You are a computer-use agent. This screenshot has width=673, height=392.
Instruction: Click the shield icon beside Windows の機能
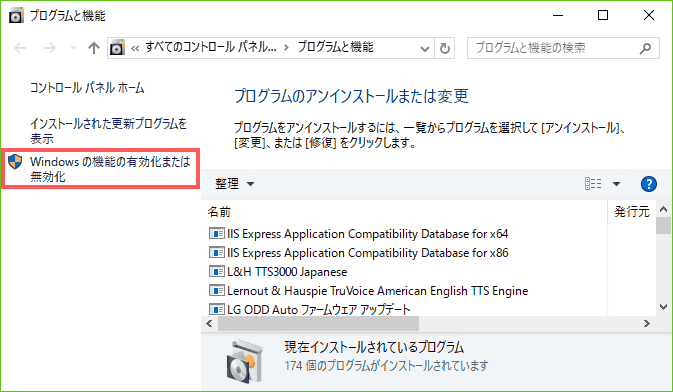click(15, 161)
